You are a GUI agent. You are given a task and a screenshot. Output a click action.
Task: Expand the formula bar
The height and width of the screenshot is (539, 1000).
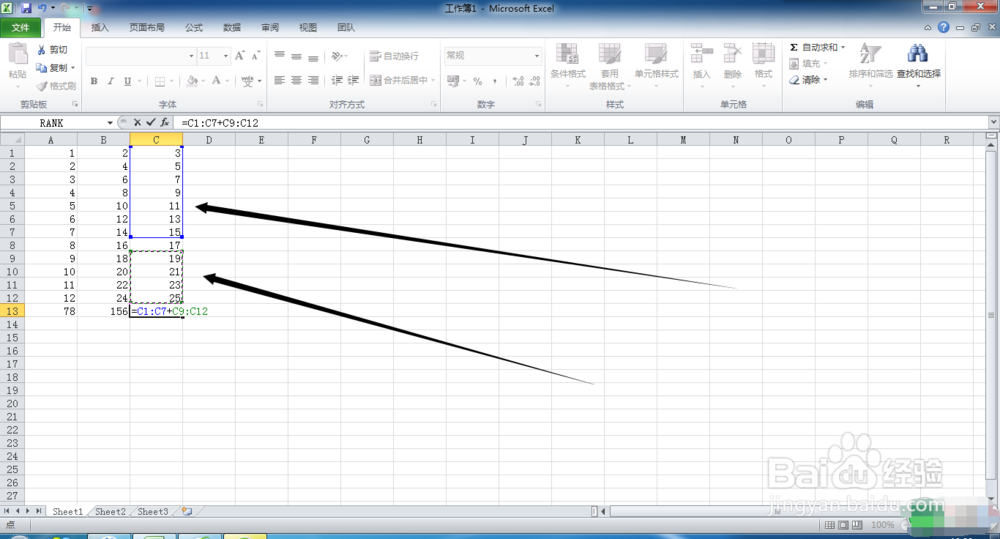click(994, 122)
